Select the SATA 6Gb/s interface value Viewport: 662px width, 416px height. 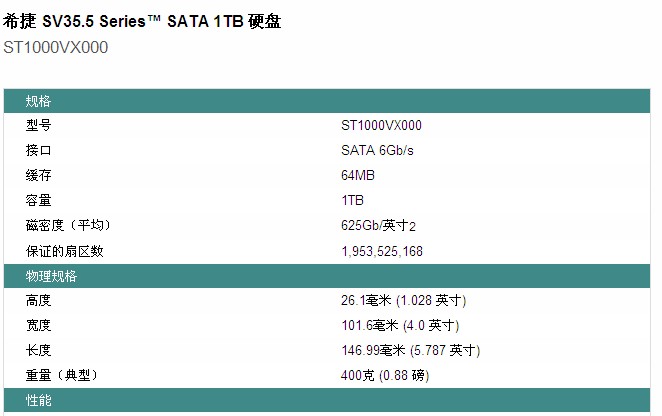click(377, 151)
